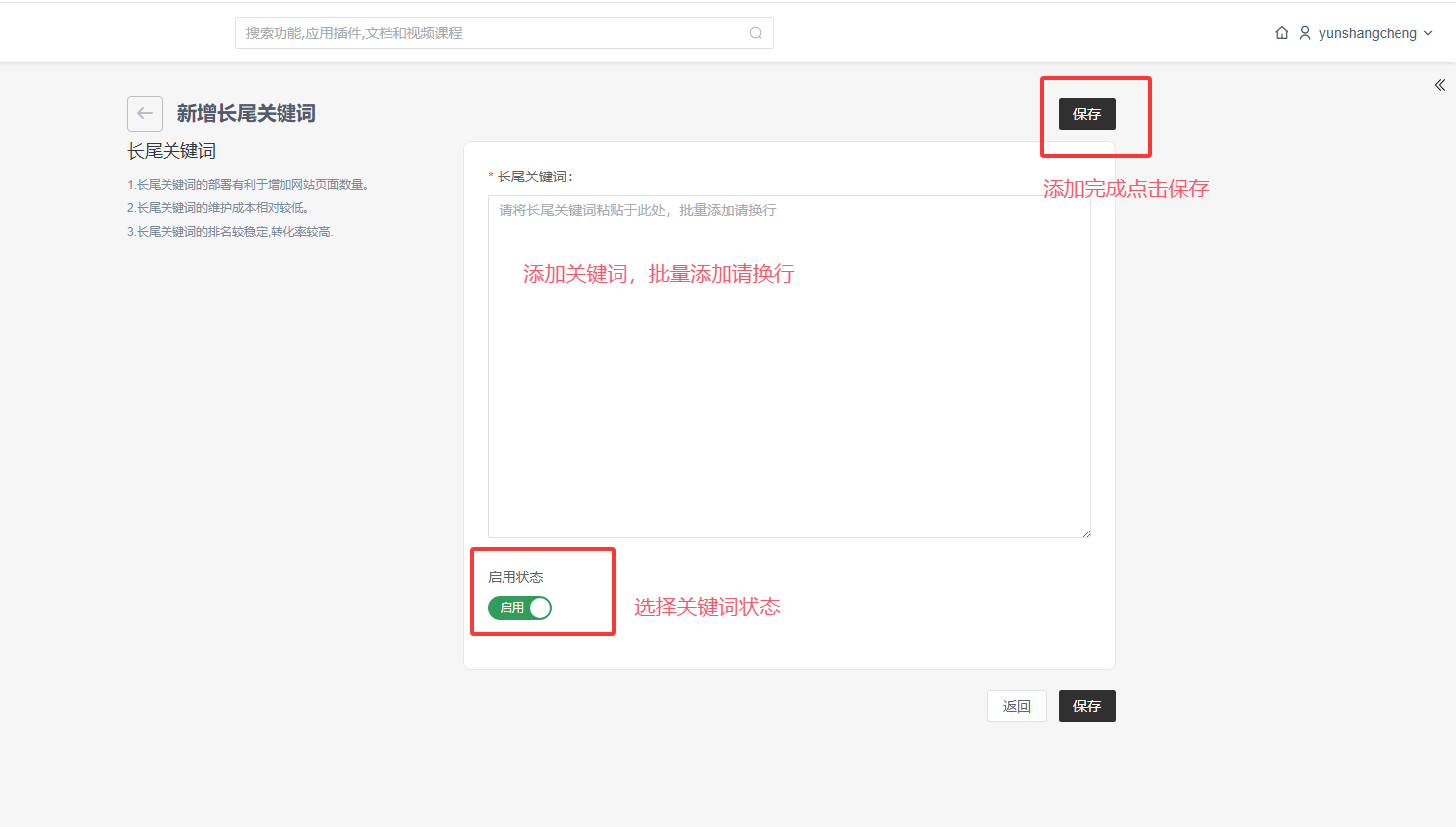Click the left 长尾关键词 section heading

coord(171,151)
